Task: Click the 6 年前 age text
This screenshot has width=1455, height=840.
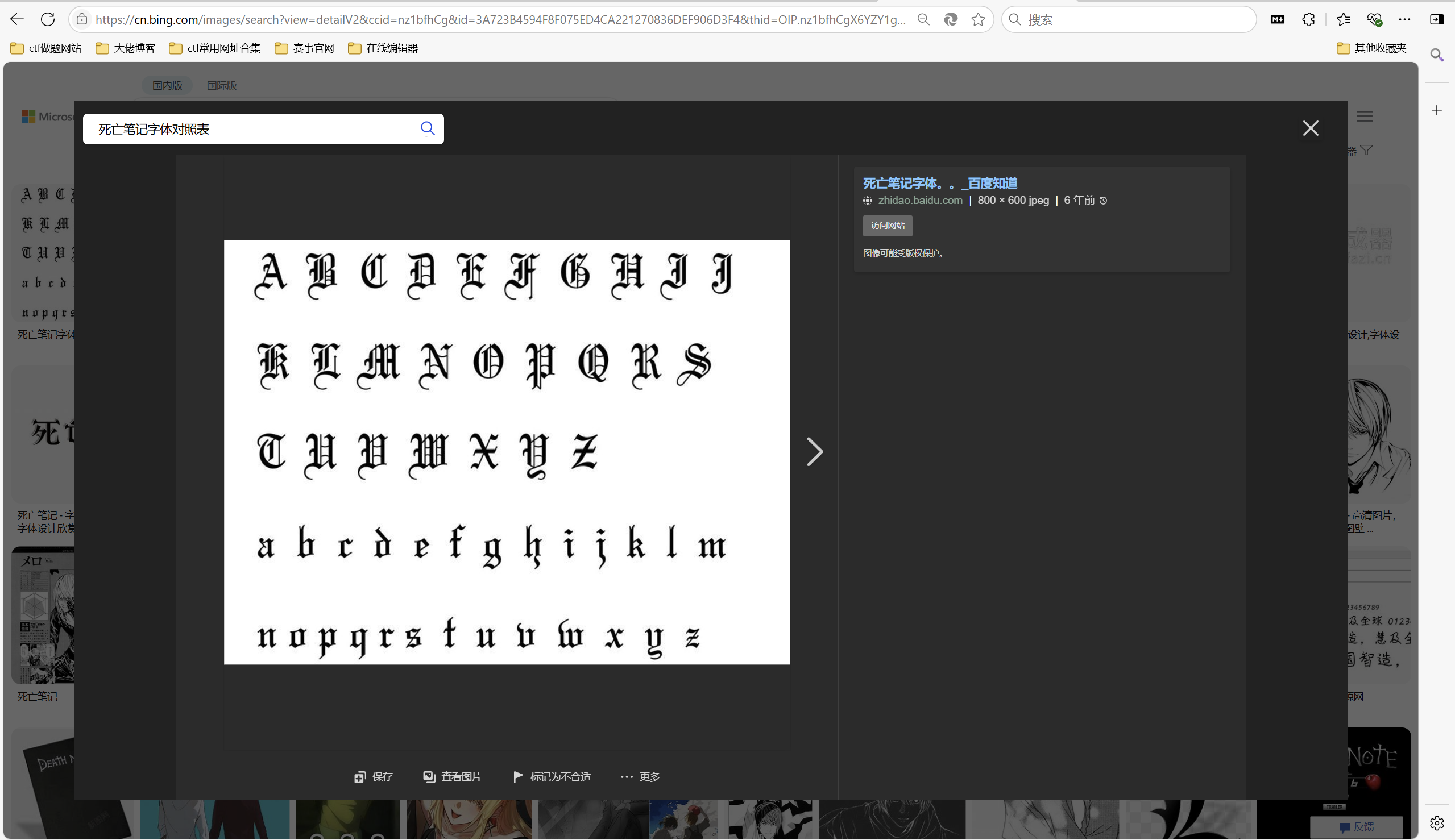Action: coord(1079,200)
